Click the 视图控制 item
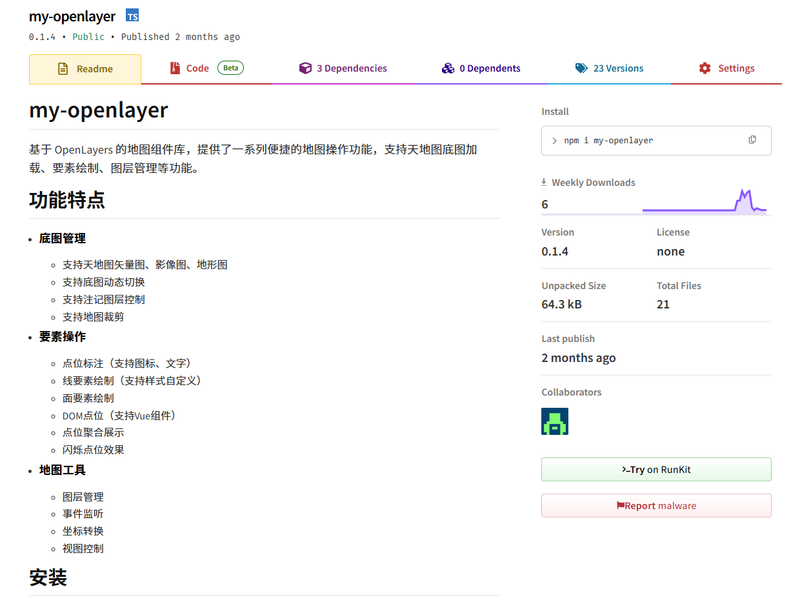This screenshot has width=800, height=602. (83, 548)
